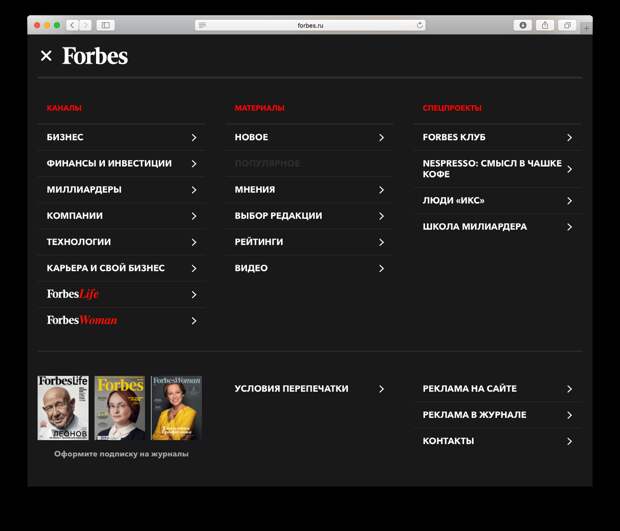Click the ForbesLife magazine cover

click(63, 408)
